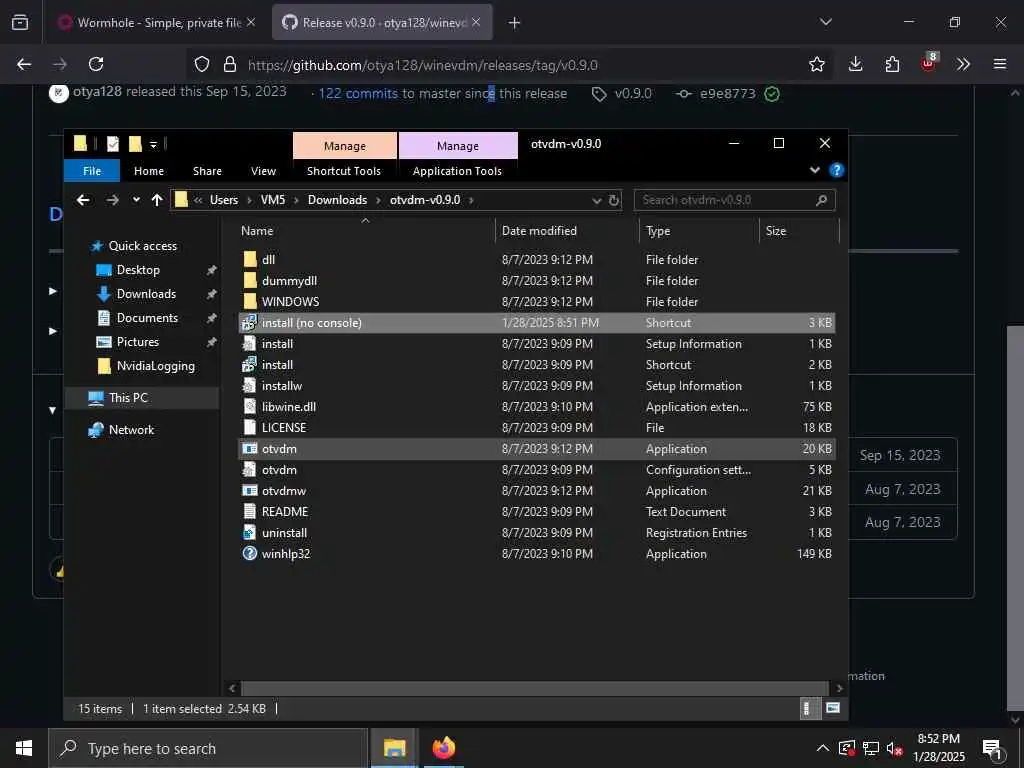Show hidden tray icons chevron
1024x768 pixels.
coord(823,748)
